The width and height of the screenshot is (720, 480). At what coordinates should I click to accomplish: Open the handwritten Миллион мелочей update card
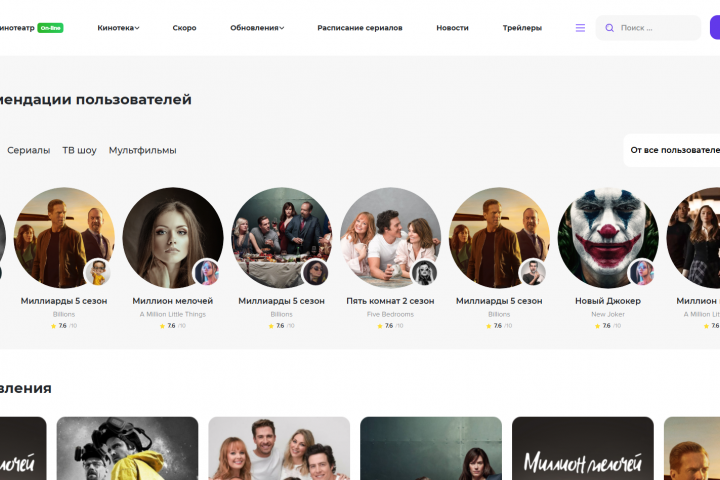click(583, 448)
